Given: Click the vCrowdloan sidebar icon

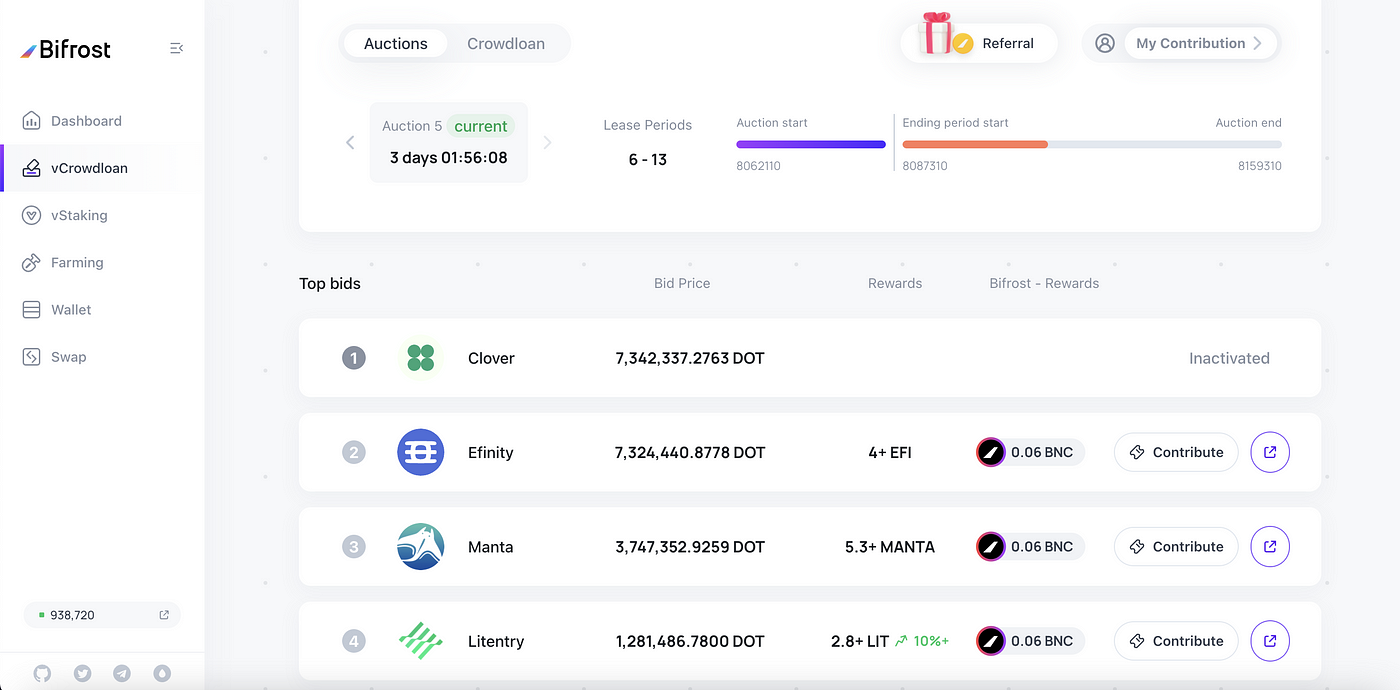Looking at the screenshot, I should click(32, 168).
